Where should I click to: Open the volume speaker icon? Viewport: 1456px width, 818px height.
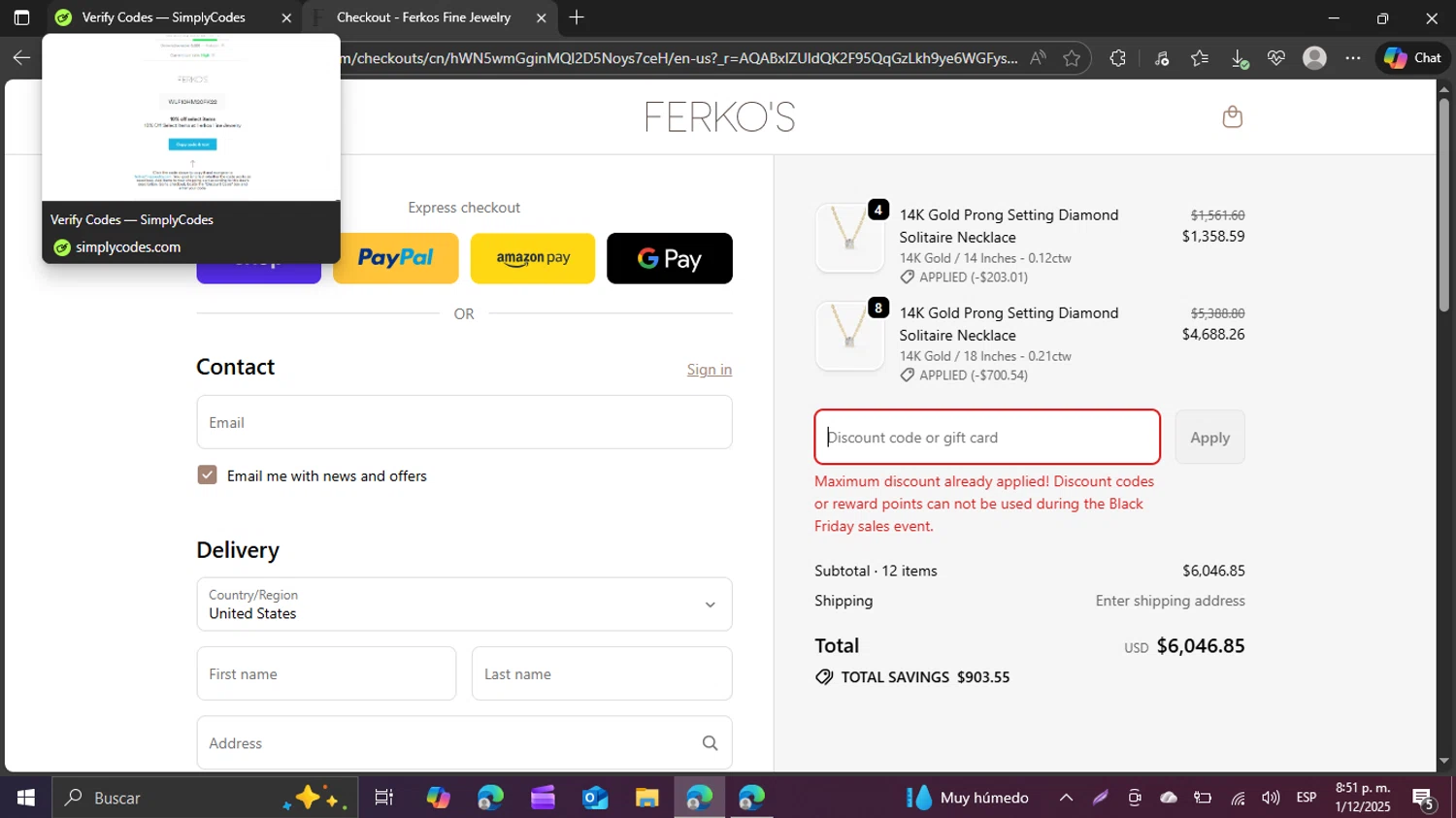1271,798
